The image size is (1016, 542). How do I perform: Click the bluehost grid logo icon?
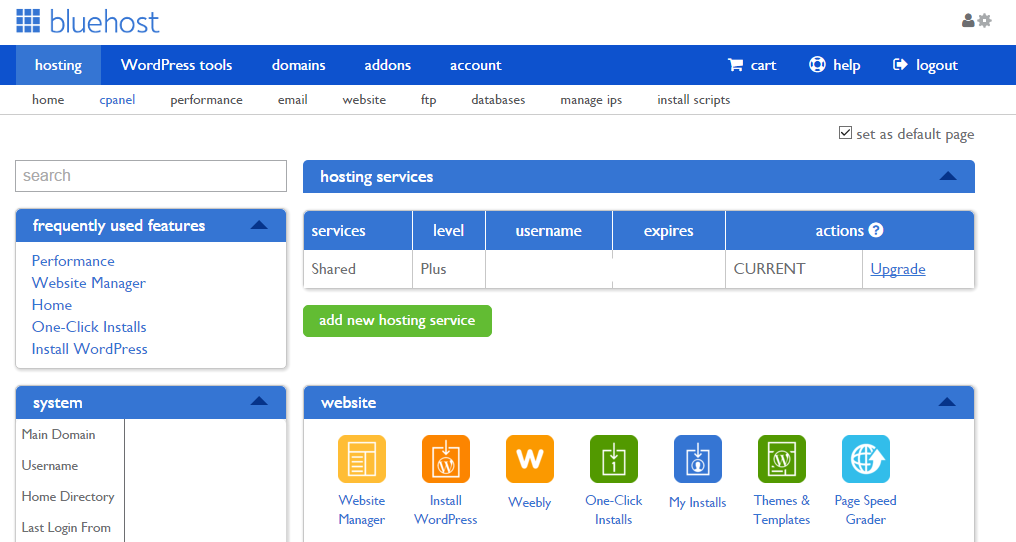[x=28, y=21]
